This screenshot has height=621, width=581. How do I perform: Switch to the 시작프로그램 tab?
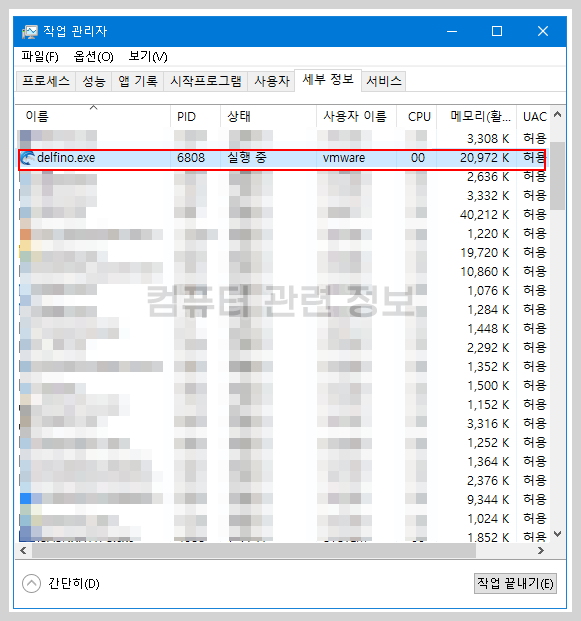206,81
